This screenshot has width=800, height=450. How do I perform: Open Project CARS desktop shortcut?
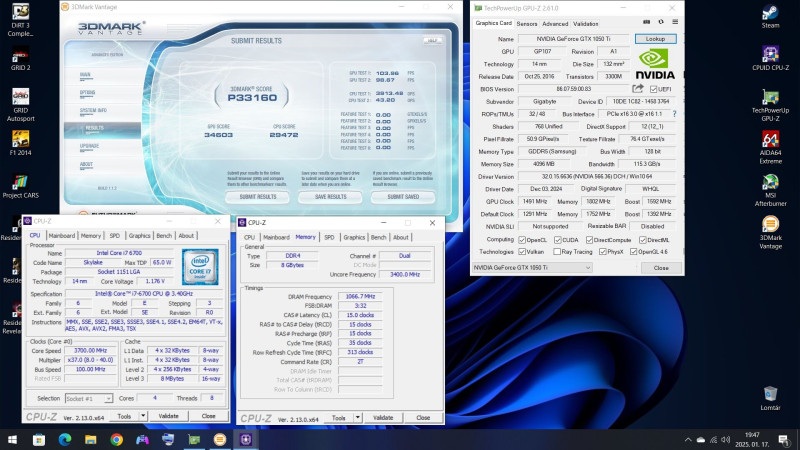coord(20,186)
